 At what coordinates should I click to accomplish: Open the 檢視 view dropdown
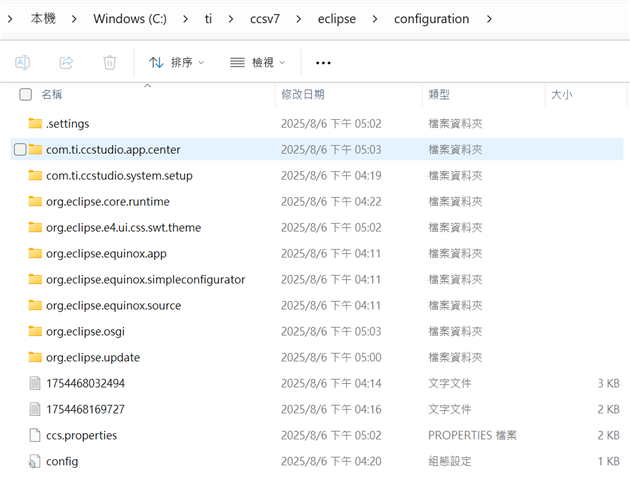258,62
